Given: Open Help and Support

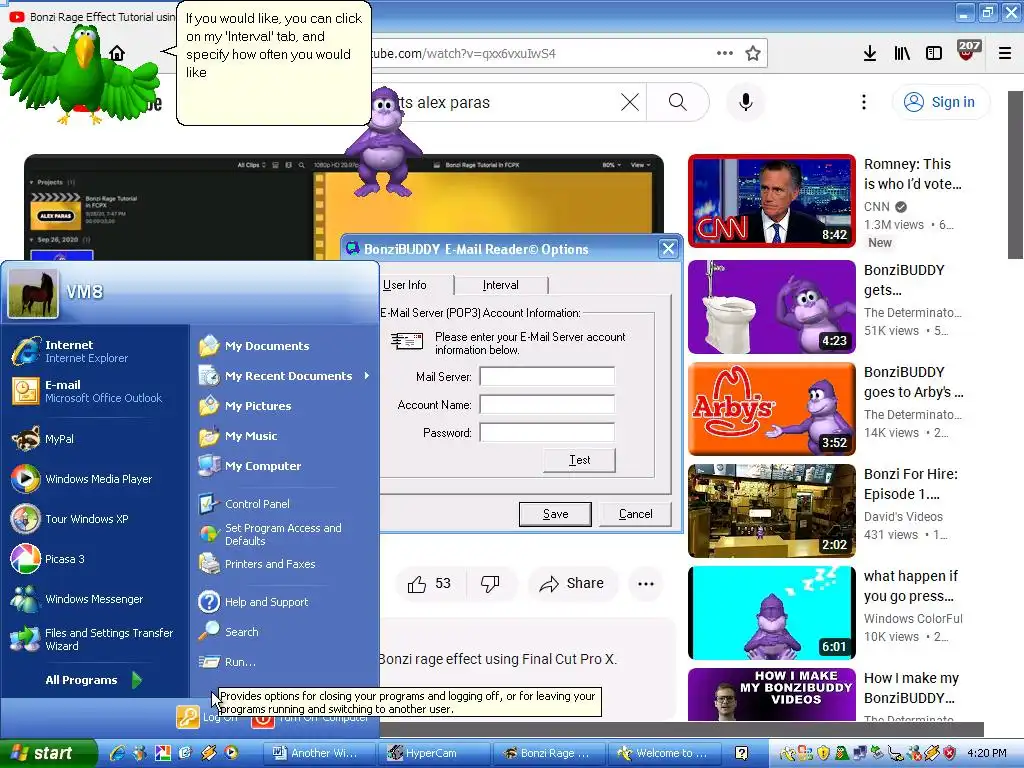Looking at the screenshot, I should pyautogui.click(x=253, y=601).
